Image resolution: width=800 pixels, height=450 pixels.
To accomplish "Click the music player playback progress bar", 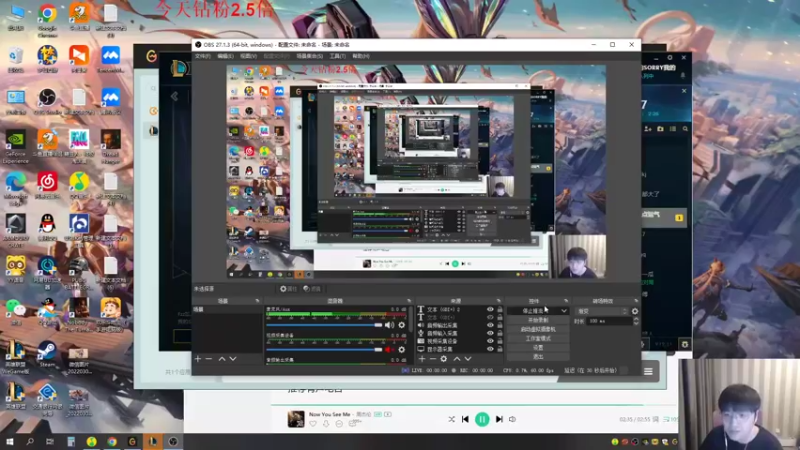I will (x=474, y=405).
